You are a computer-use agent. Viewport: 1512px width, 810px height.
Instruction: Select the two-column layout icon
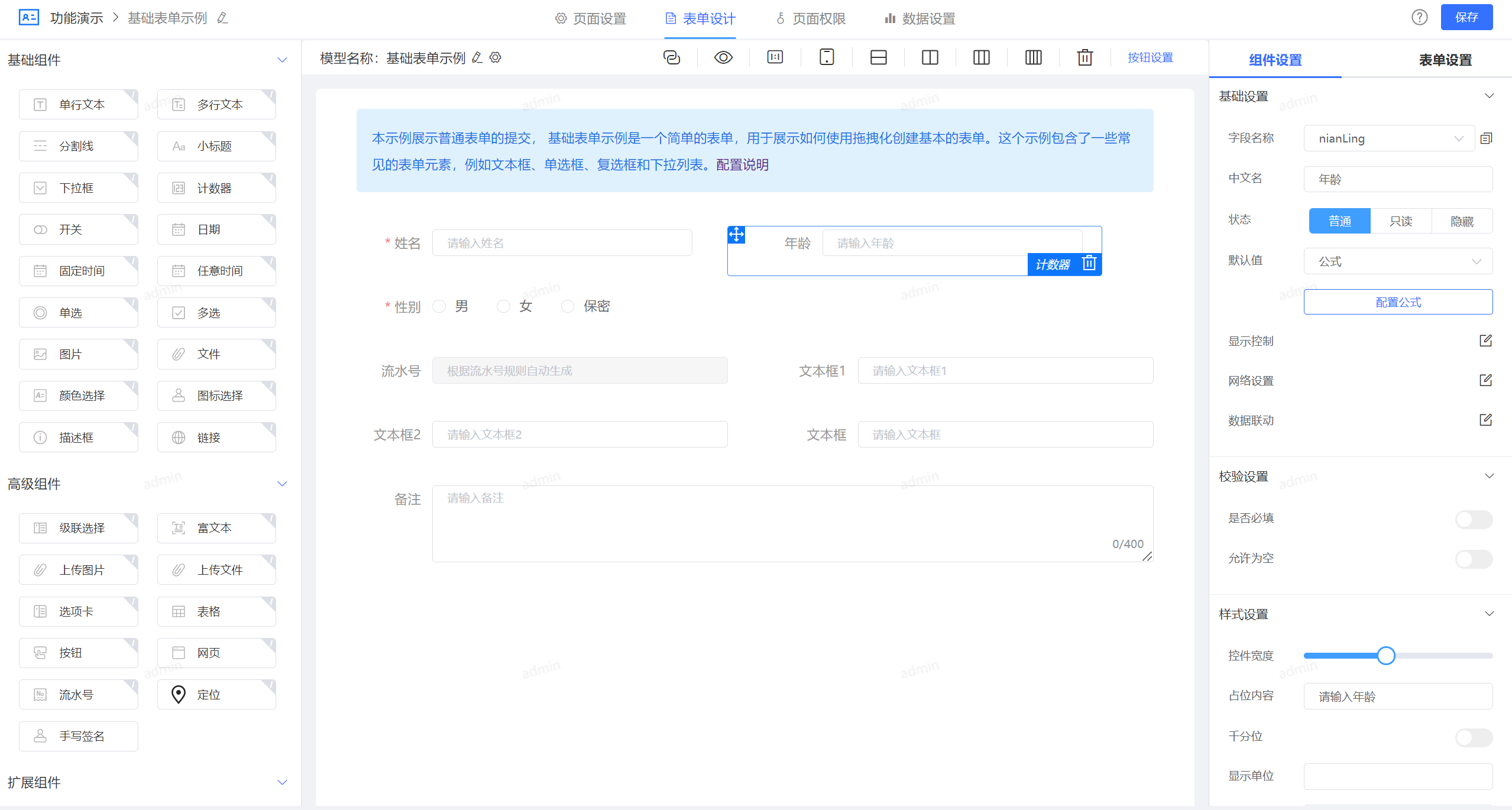click(x=930, y=57)
